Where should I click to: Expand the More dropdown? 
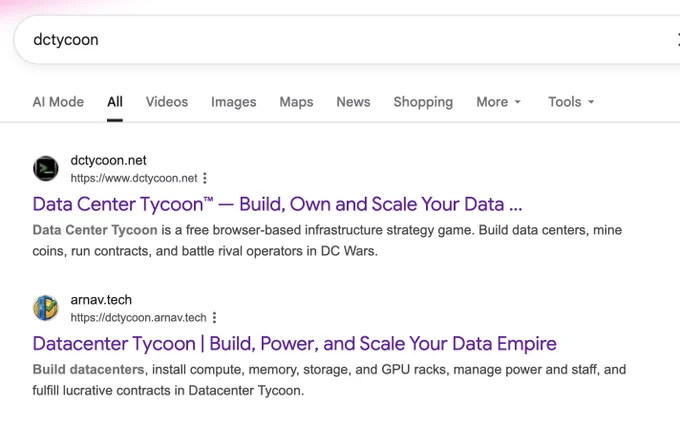pos(498,102)
